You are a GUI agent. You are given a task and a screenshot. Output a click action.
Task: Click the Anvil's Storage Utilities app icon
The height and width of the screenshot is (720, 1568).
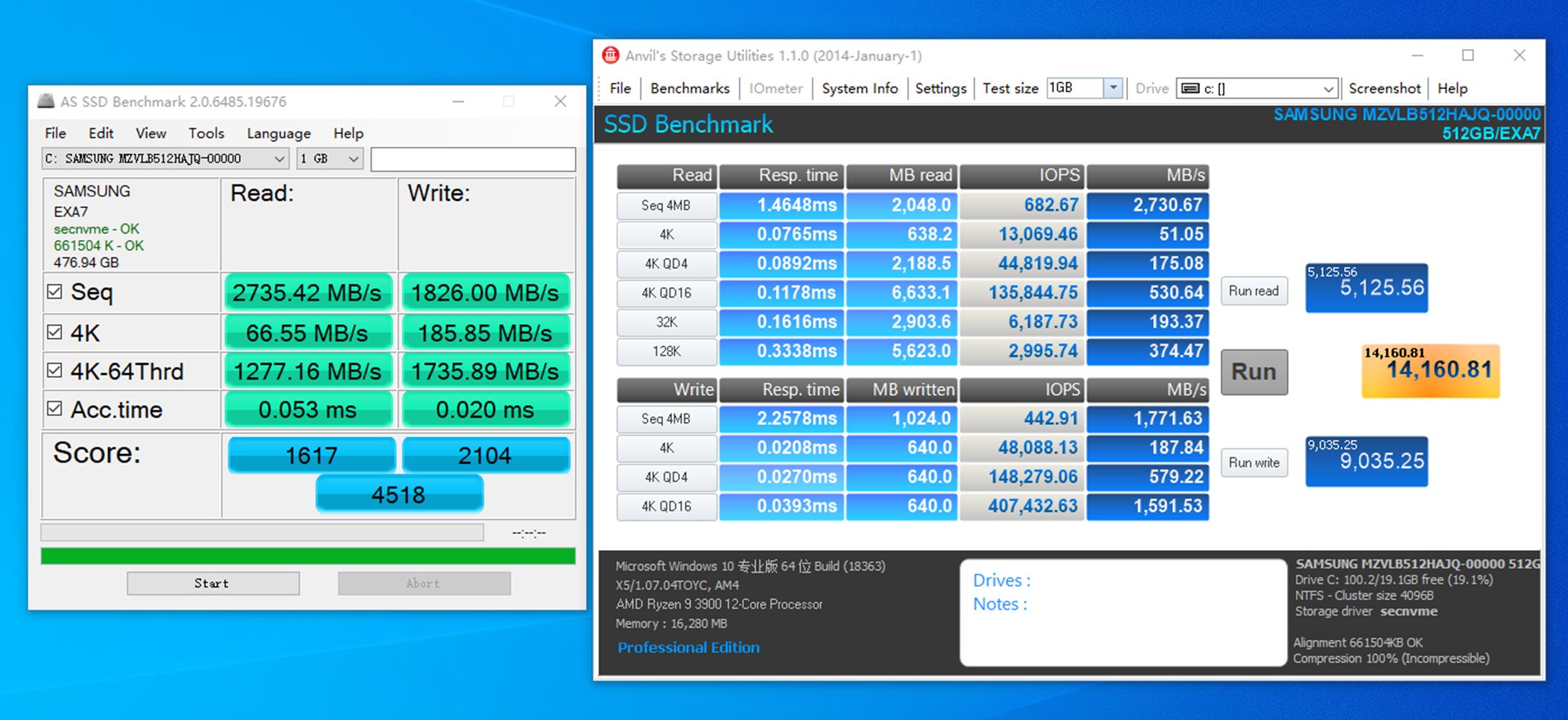click(x=610, y=56)
